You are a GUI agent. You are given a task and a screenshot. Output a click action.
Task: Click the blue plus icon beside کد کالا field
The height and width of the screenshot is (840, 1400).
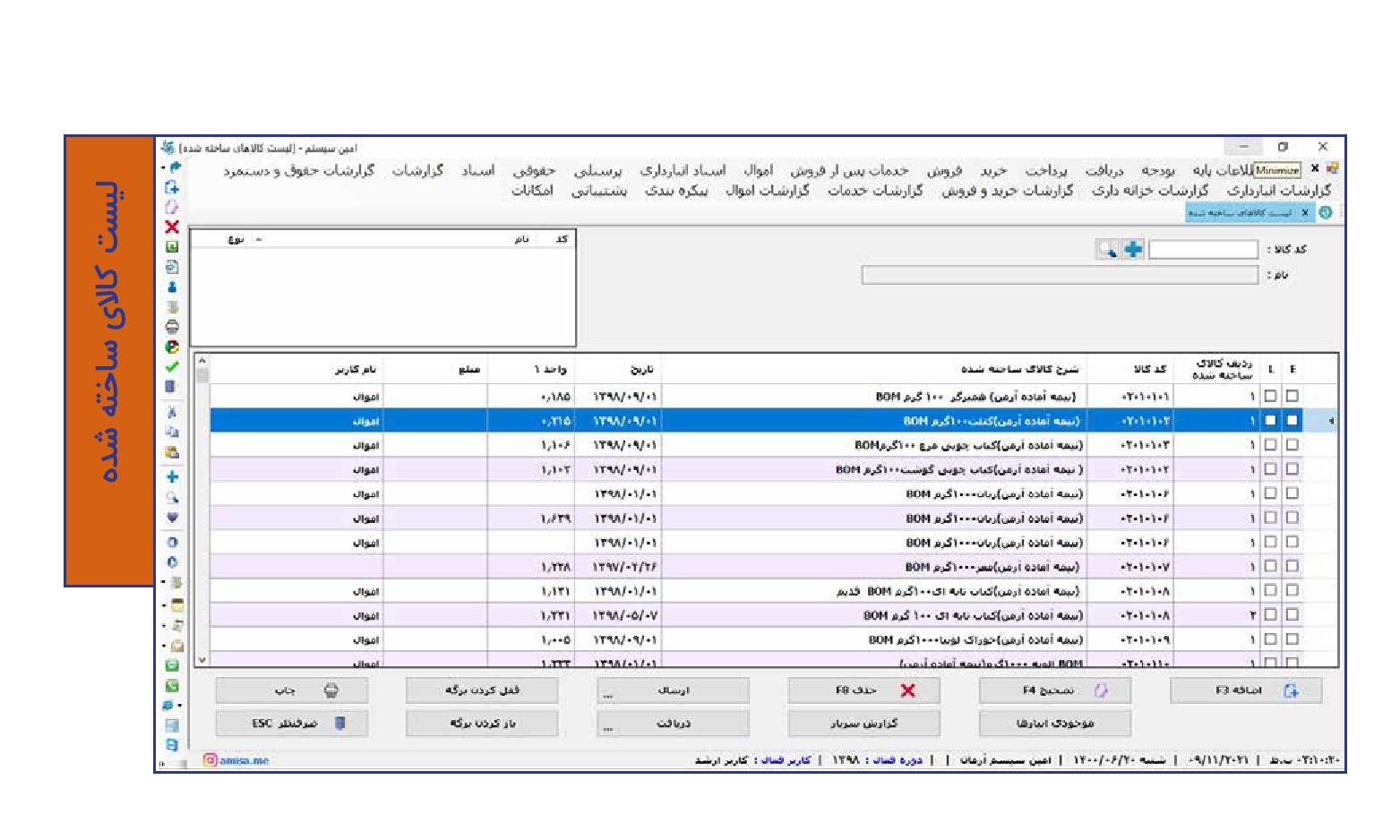pyautogui.click(x=1133, y=250)
